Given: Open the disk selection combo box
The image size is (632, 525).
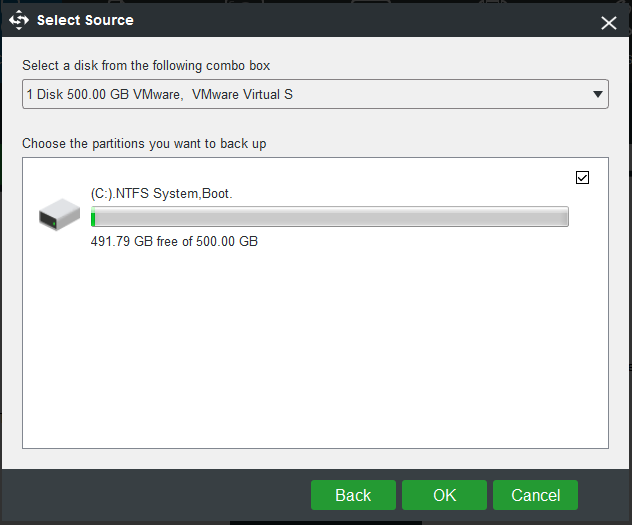Looking at the screenshot, I should (315, 94).
